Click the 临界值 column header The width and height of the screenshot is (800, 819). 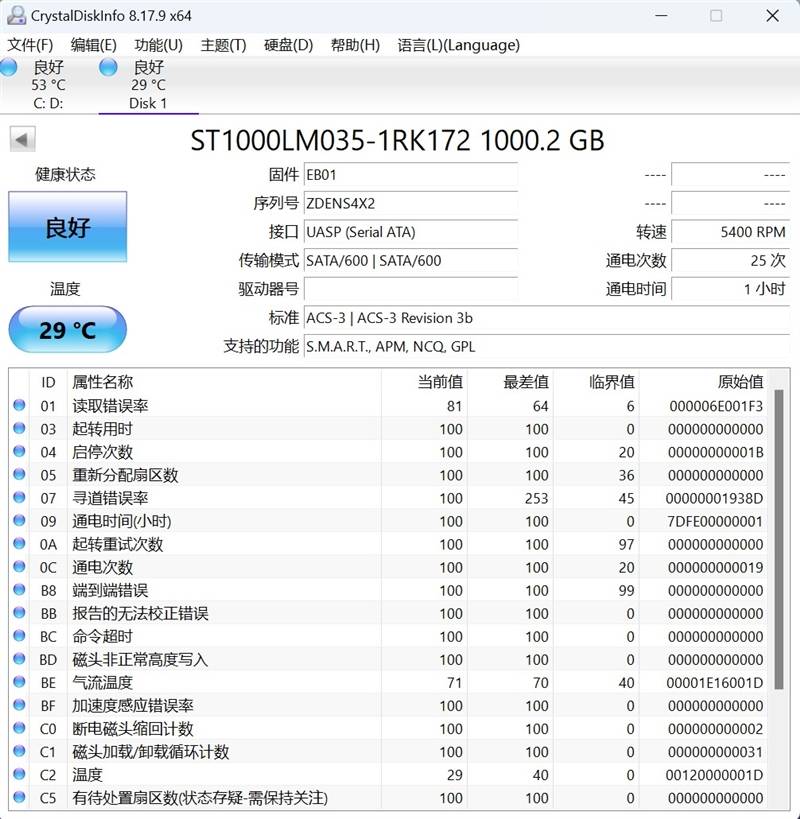596,382
